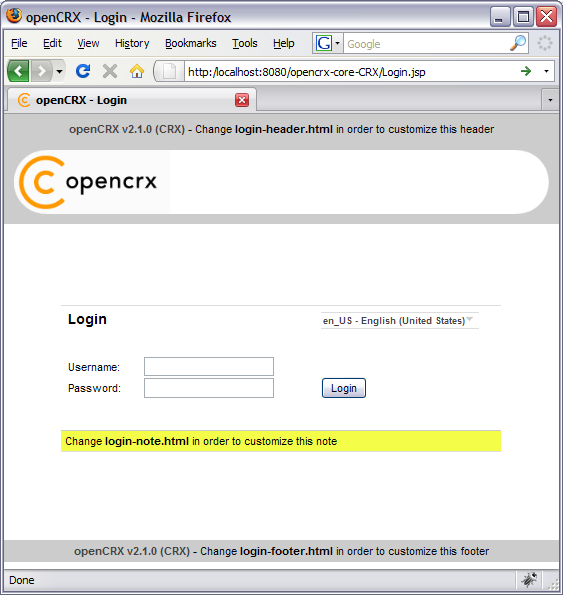Click the Login button
563x595 pixels.
point(344,388)
